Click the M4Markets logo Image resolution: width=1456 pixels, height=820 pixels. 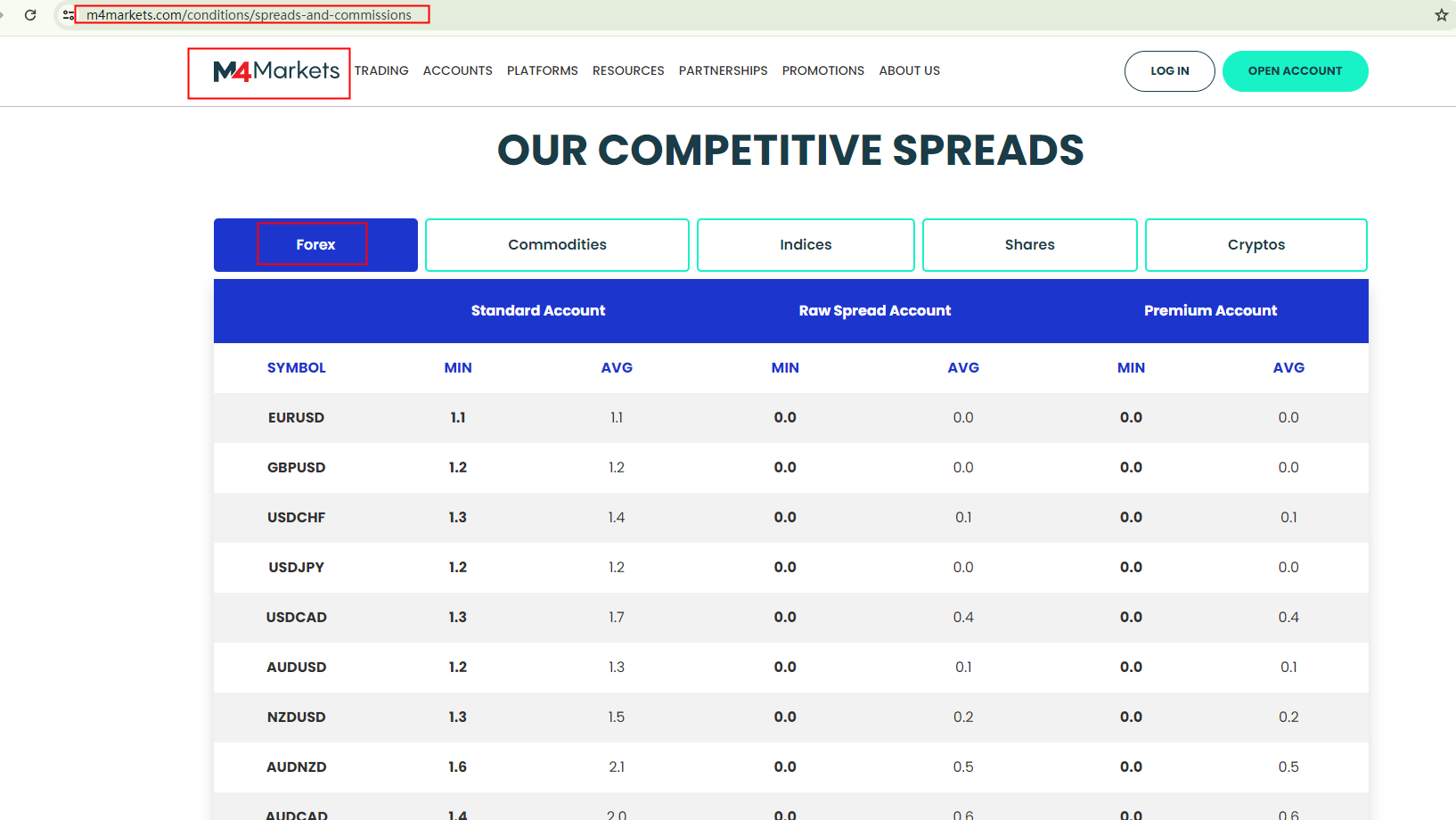tap(276, 71)
